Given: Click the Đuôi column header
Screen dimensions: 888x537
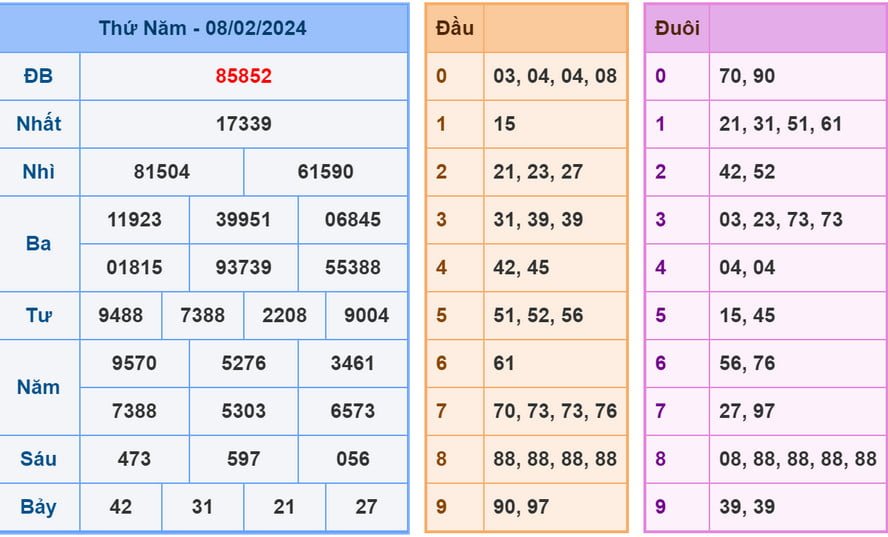Looking at the screenshot, I should [677, 28].
